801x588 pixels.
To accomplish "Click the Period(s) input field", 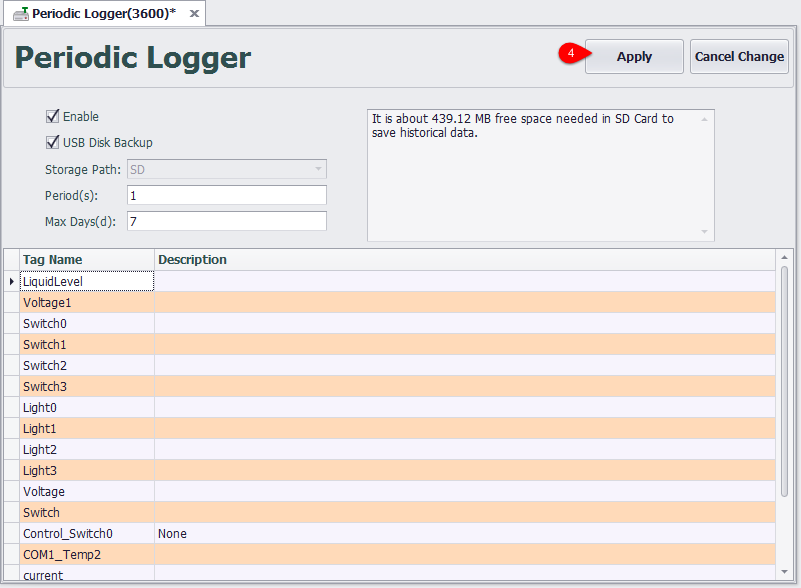I will pos(227,195).
